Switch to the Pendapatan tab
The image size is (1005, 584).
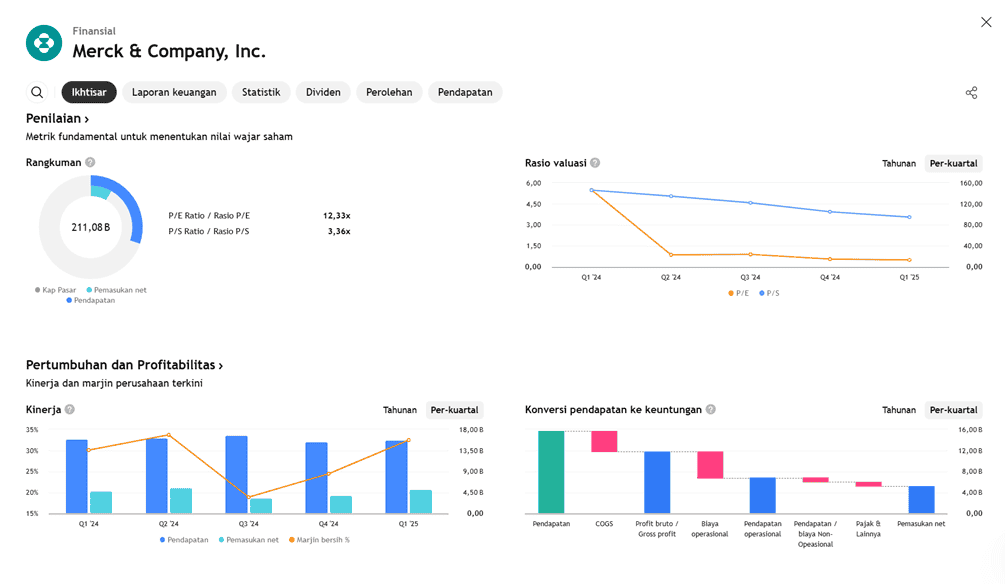(465, 92)
